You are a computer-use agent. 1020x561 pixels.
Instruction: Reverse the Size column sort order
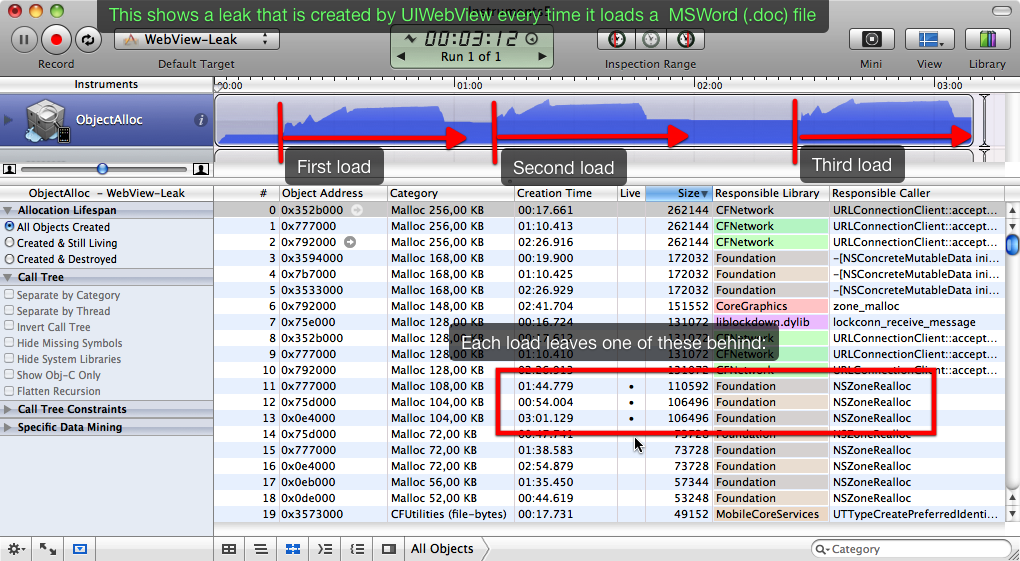coord(678,193)
